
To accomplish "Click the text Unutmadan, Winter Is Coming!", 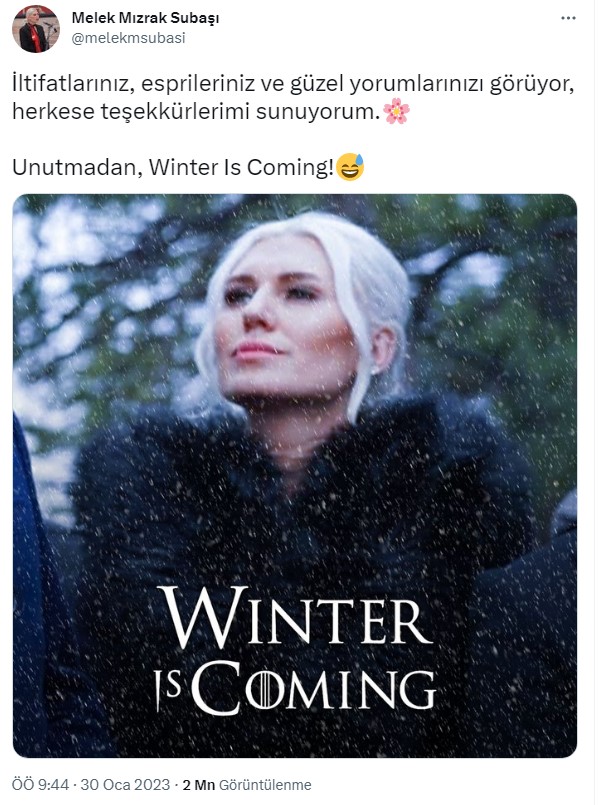I will pyautogui.click(x=173, y=167).
